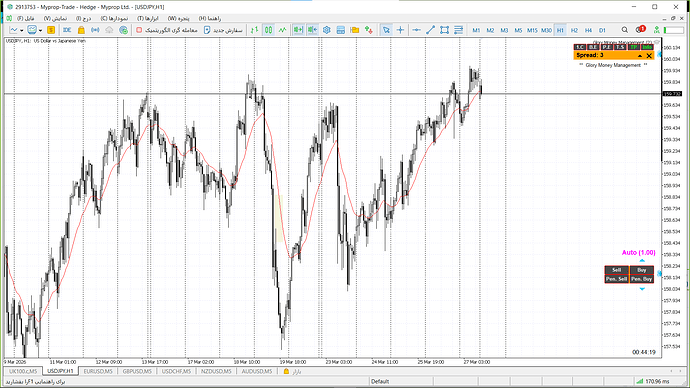
Task: Click the chart templates icon
Action: click(x=32, y=30)
